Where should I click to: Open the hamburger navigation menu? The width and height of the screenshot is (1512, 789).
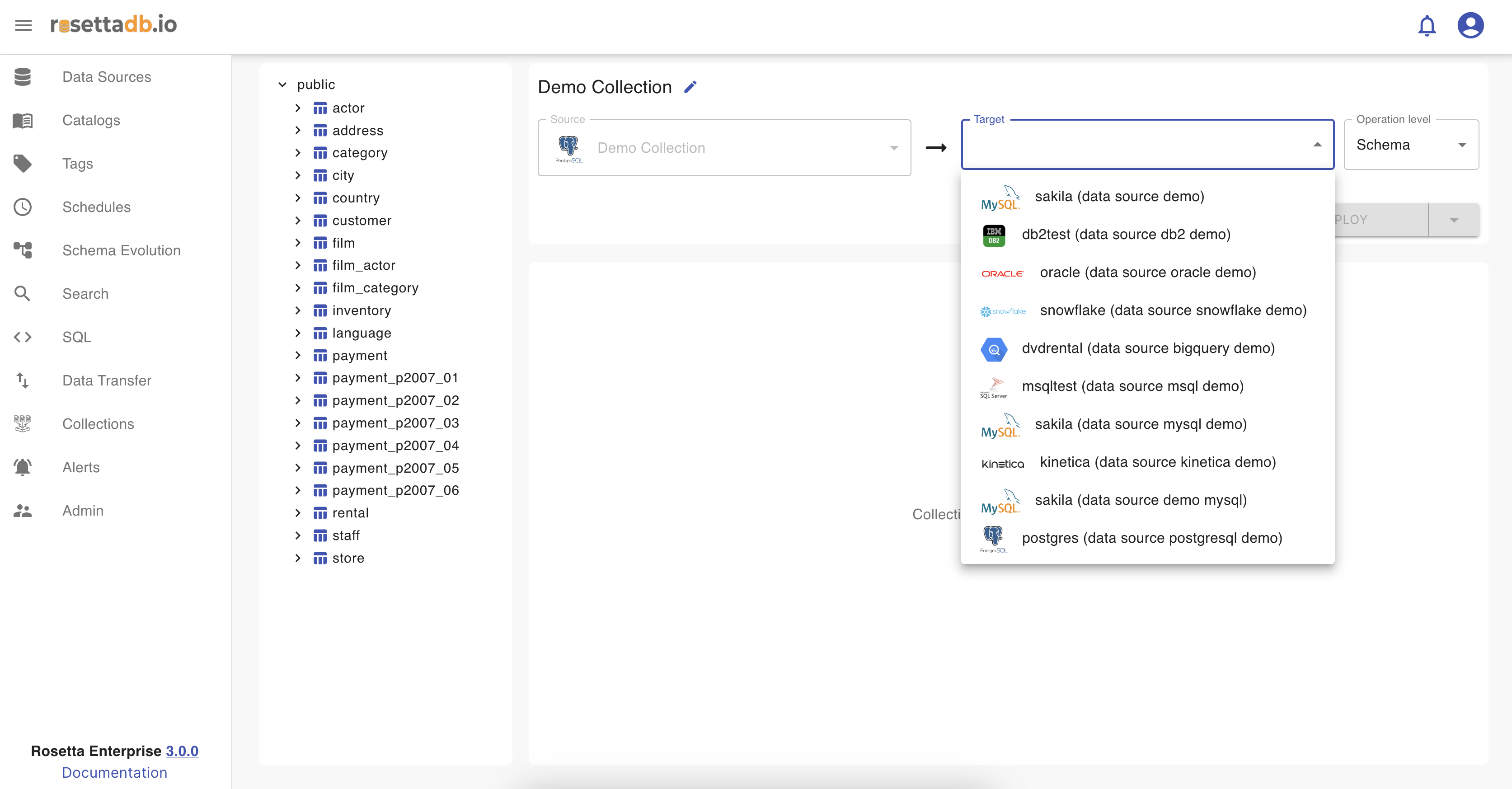[x=23, y=25]
